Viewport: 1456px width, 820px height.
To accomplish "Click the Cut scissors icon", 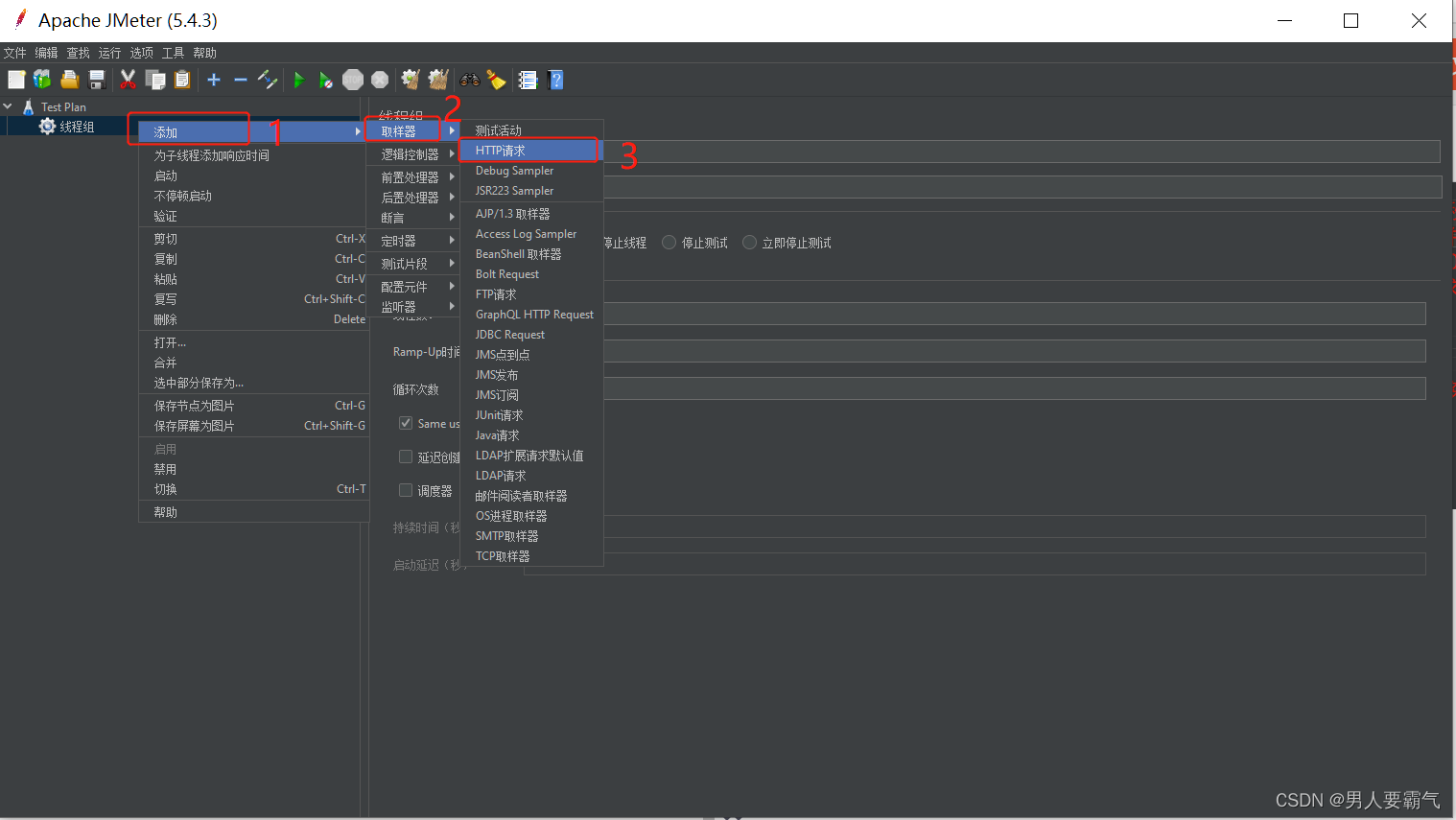I will tap(128, 80).
